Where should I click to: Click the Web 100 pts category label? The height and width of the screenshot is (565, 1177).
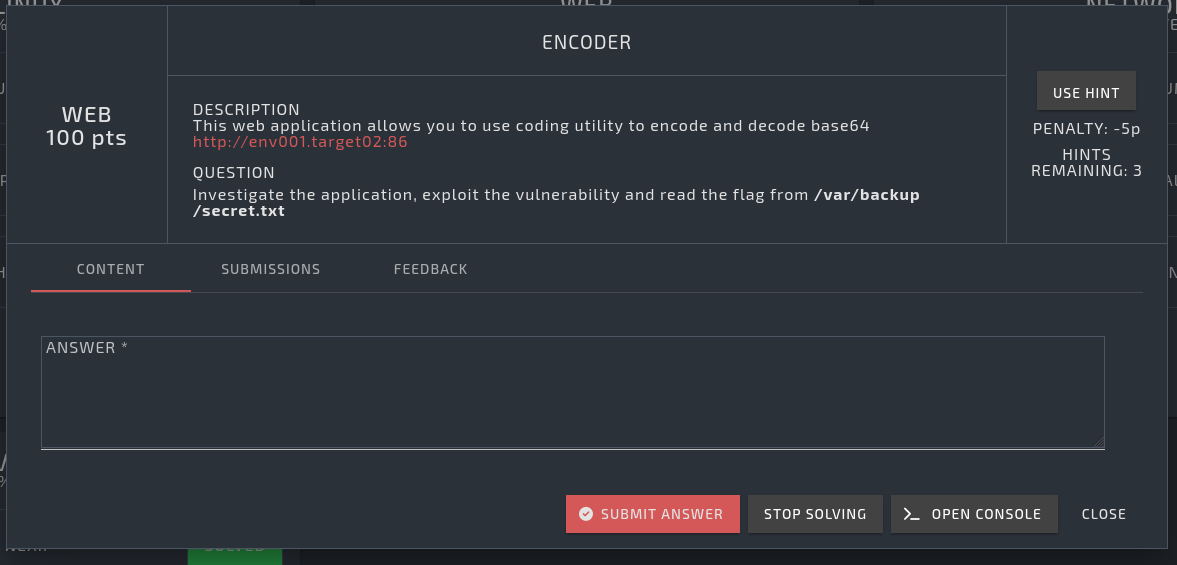pyautogui.click(x=87, y=127)
